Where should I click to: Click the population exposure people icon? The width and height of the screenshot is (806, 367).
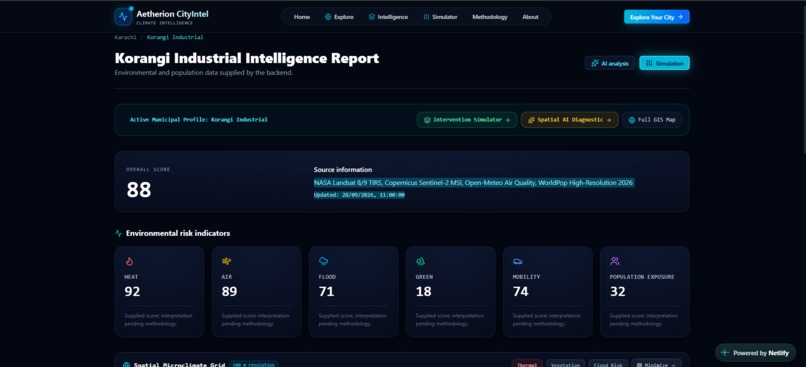[x=615, y=261]
